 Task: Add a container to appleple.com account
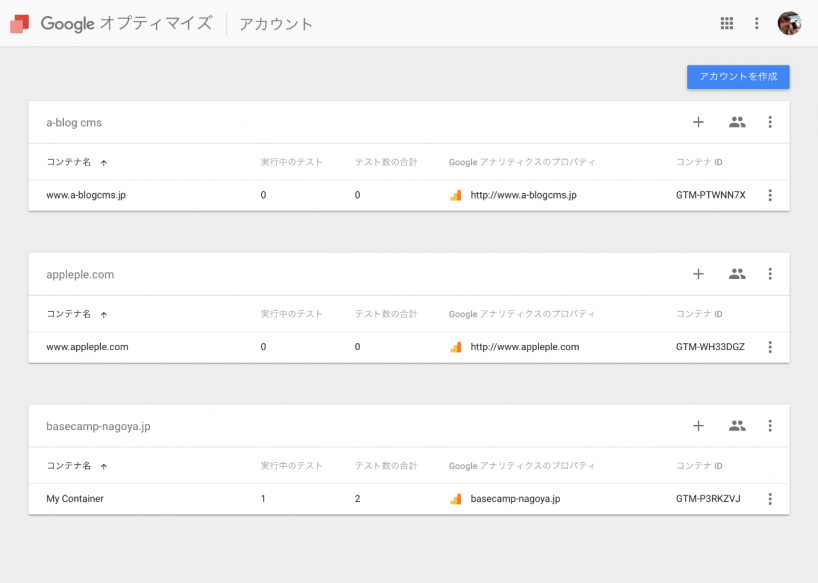tap(698, 274)
